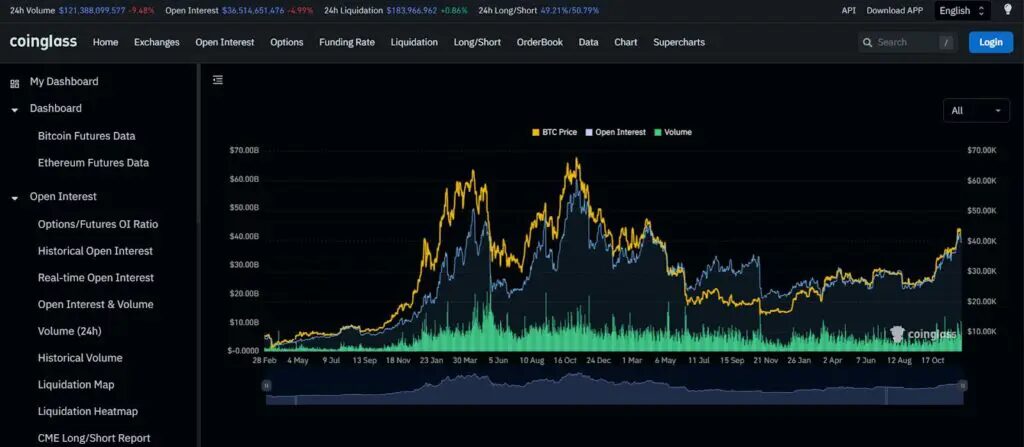Toggle Open Interest series in legend

point(615,132)
